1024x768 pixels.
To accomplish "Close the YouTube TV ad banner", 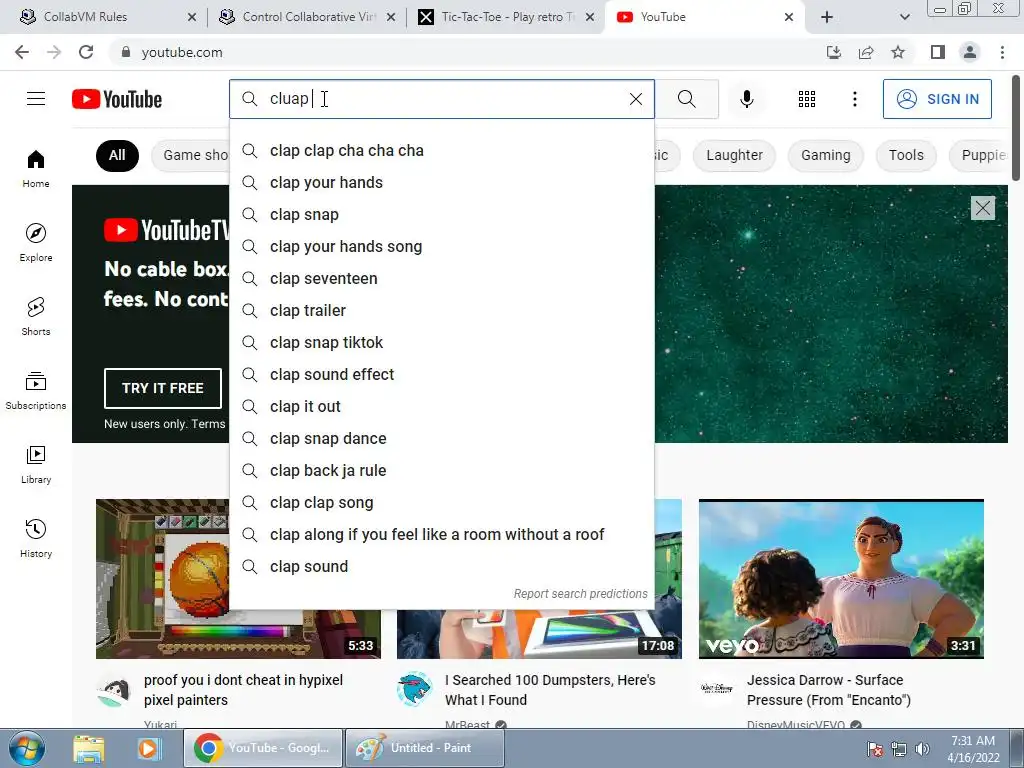I will pos(982,208).
